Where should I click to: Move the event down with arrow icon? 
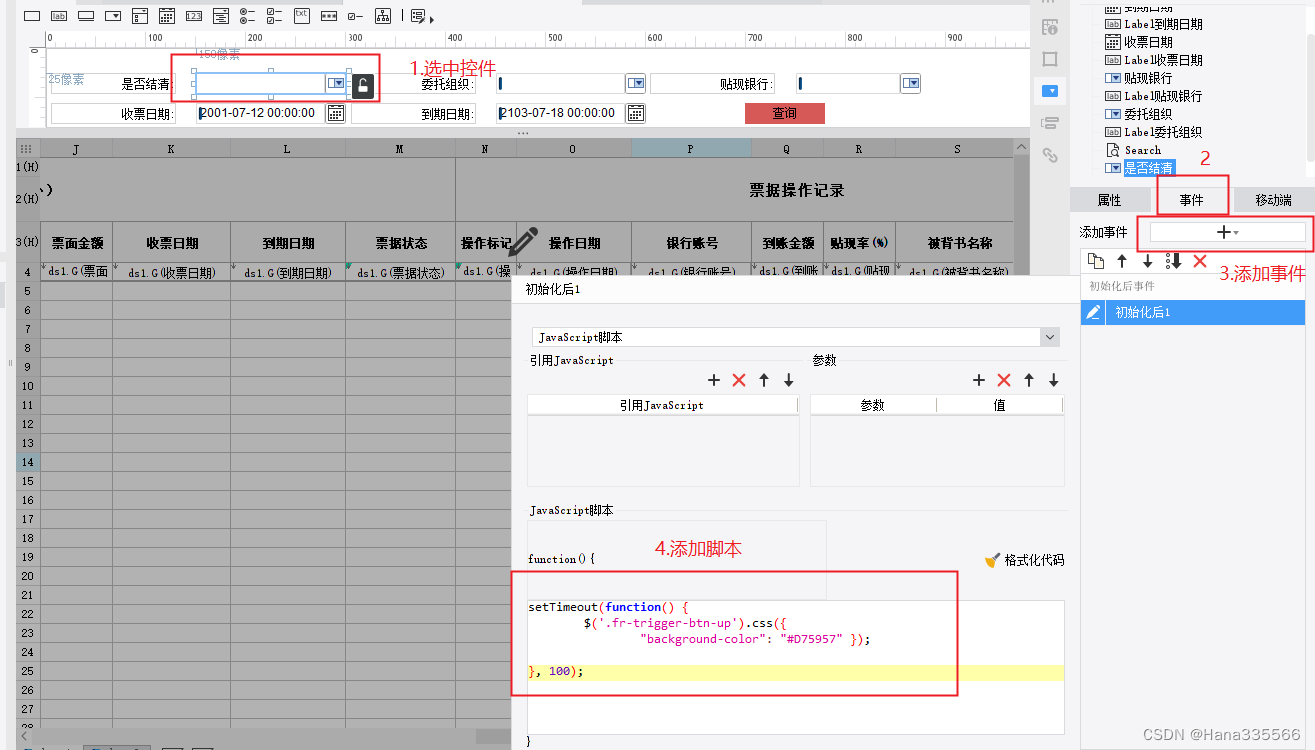coord(1148,261)
